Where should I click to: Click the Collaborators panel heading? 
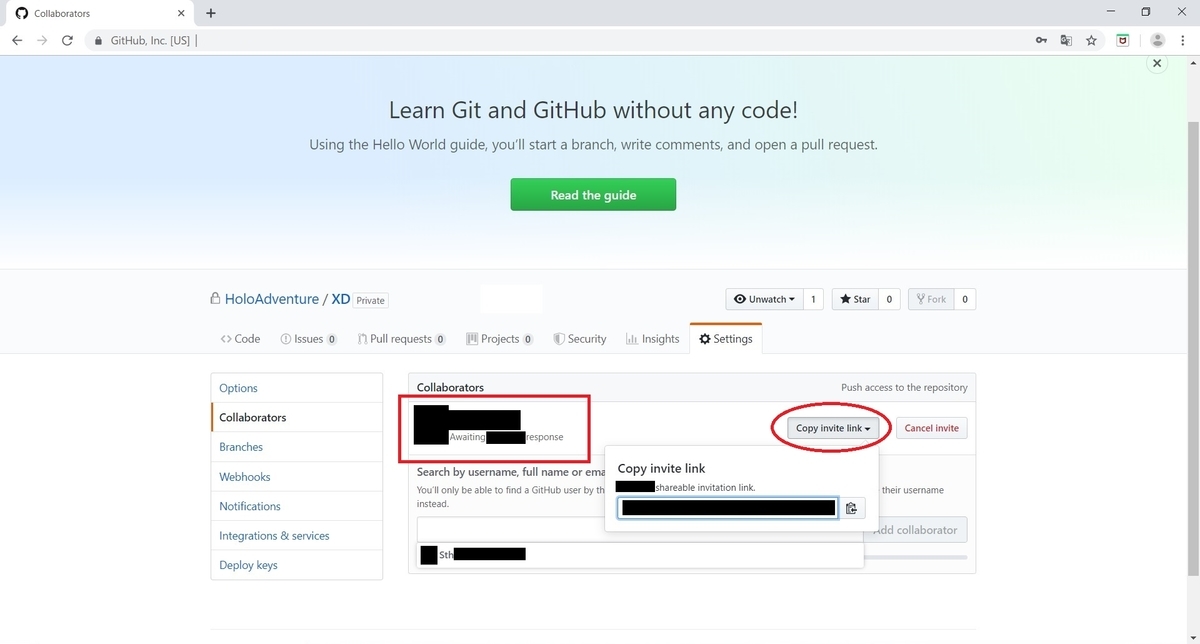point(450,387)
